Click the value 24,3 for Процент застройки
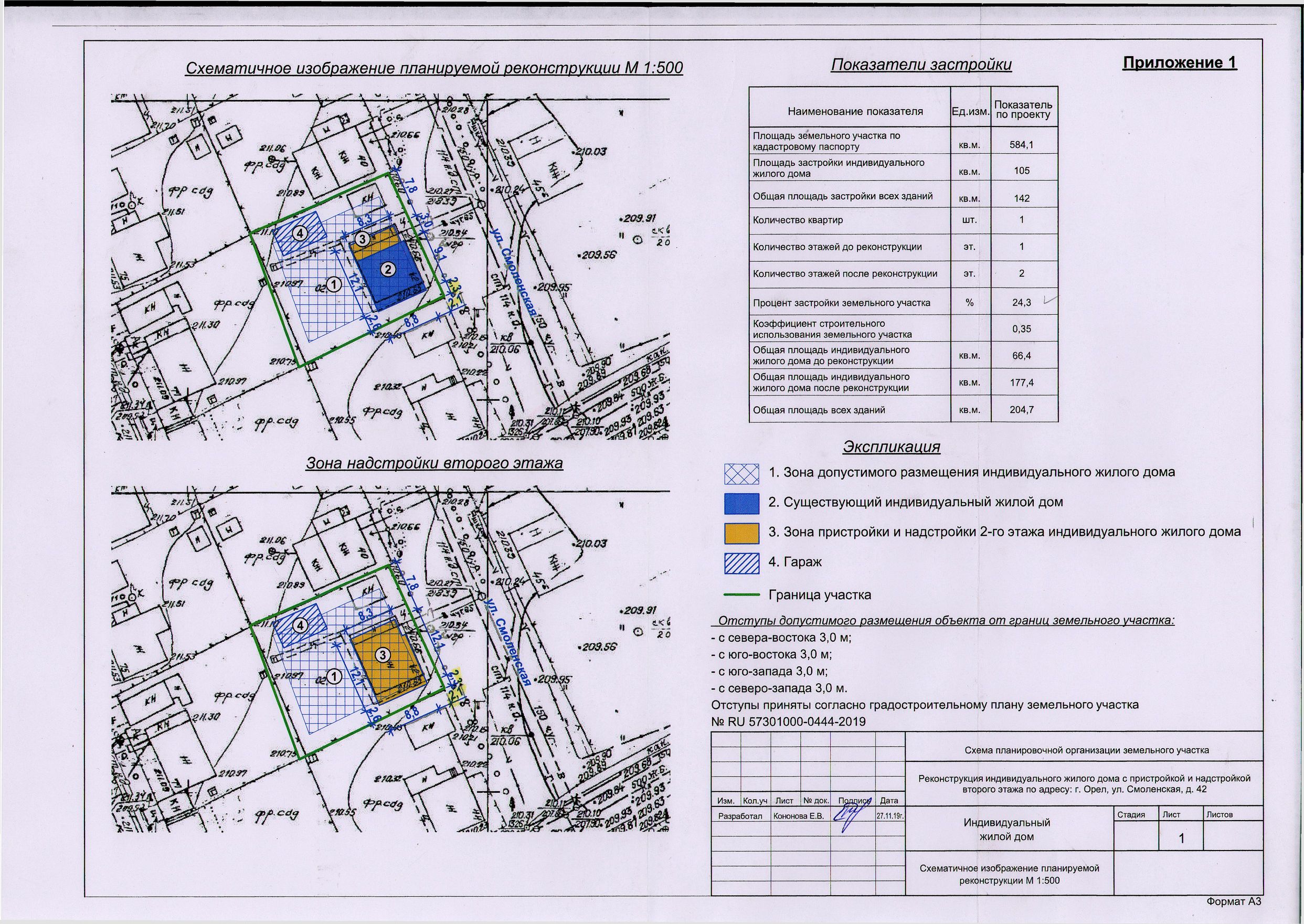The height and width of the screenshot is (924, 1304). point(1022,303)
